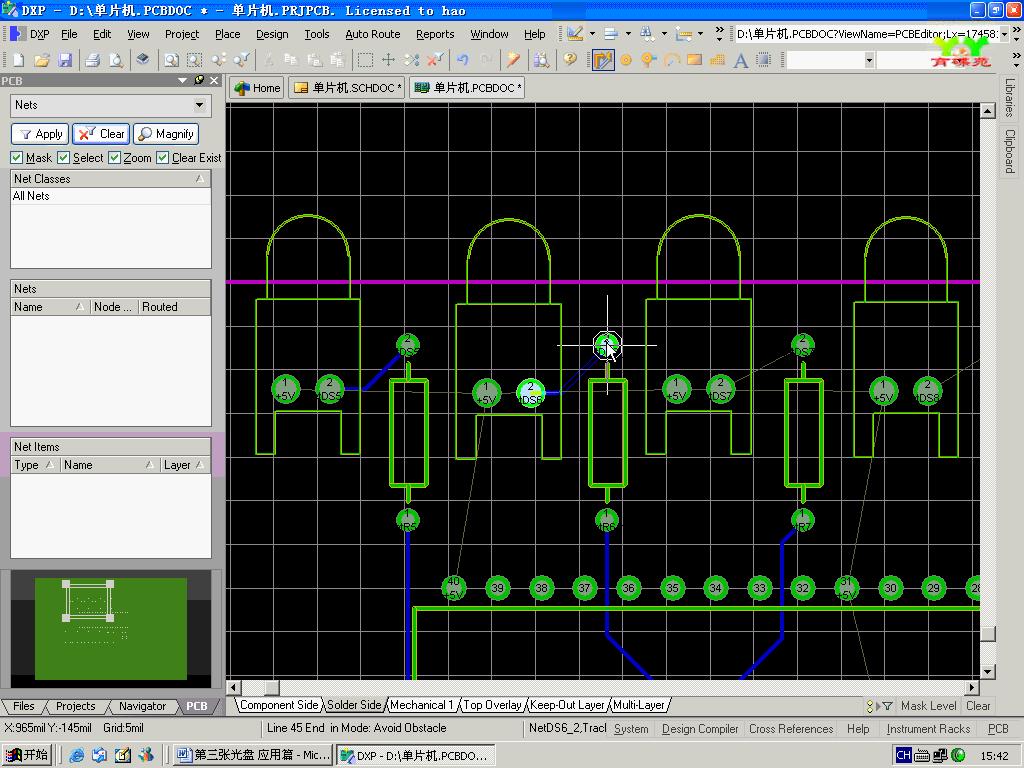
Task: Place a component on the board
Action: tap(763, 60)
